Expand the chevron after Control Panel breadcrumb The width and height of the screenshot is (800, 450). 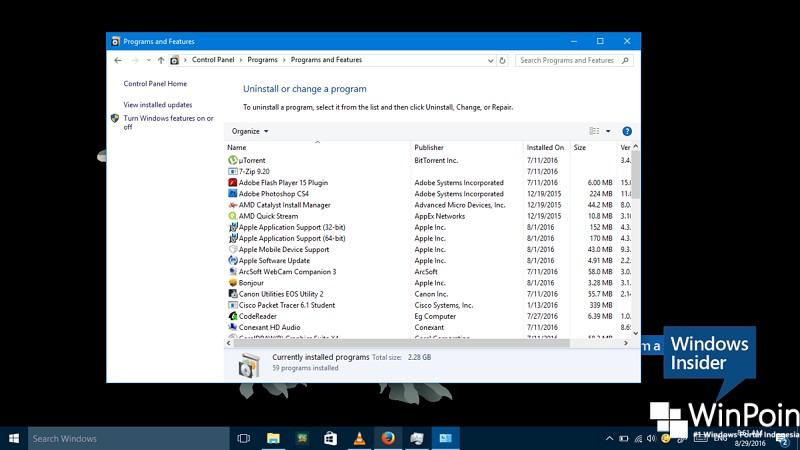point(241,60)
